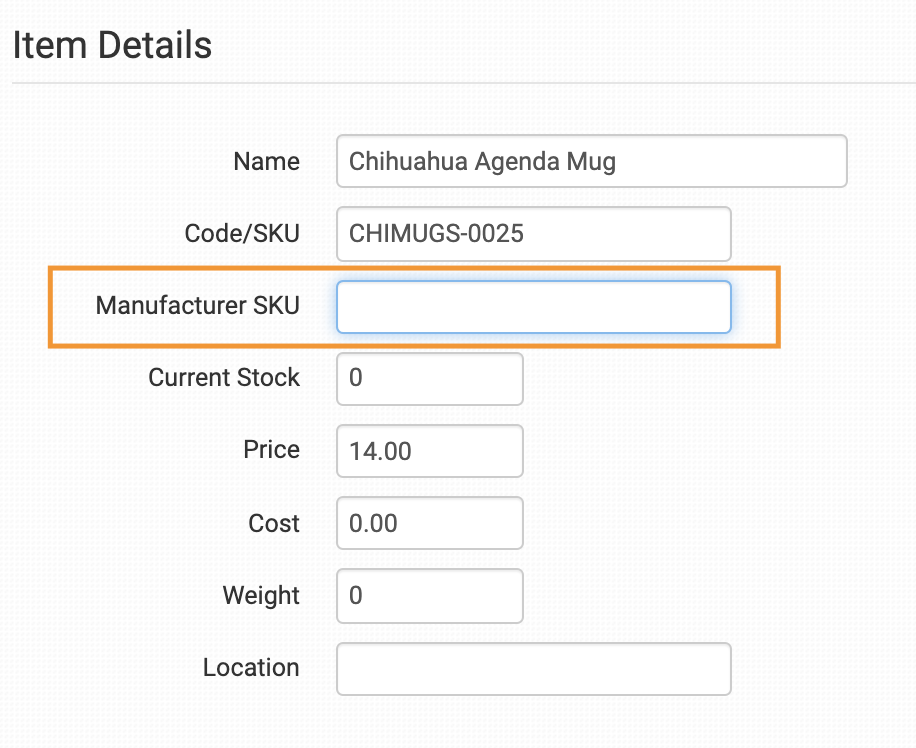The height and width of the screenshot is (748, 916).
Task: Click the empty Manufacturer SKU field
Action: click(534, 306)
